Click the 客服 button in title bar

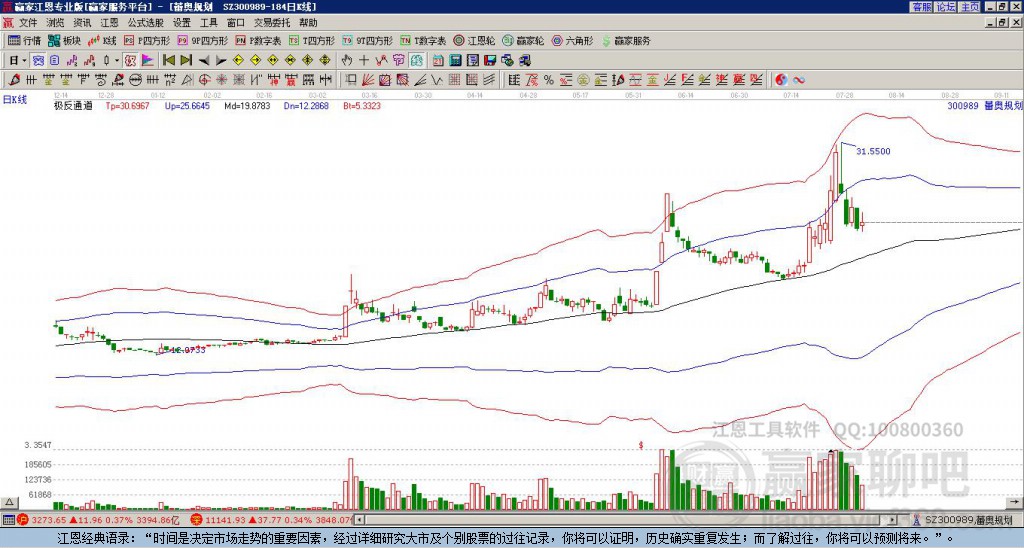(x=921, y=7)
